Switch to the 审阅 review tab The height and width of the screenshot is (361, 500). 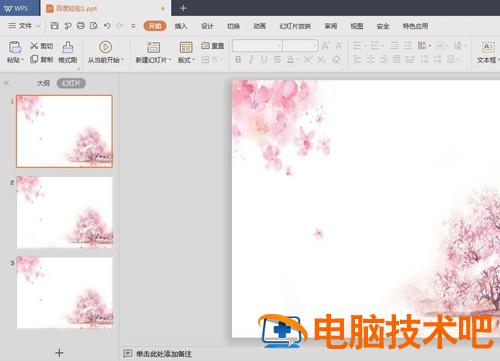(x=331, y=26)
